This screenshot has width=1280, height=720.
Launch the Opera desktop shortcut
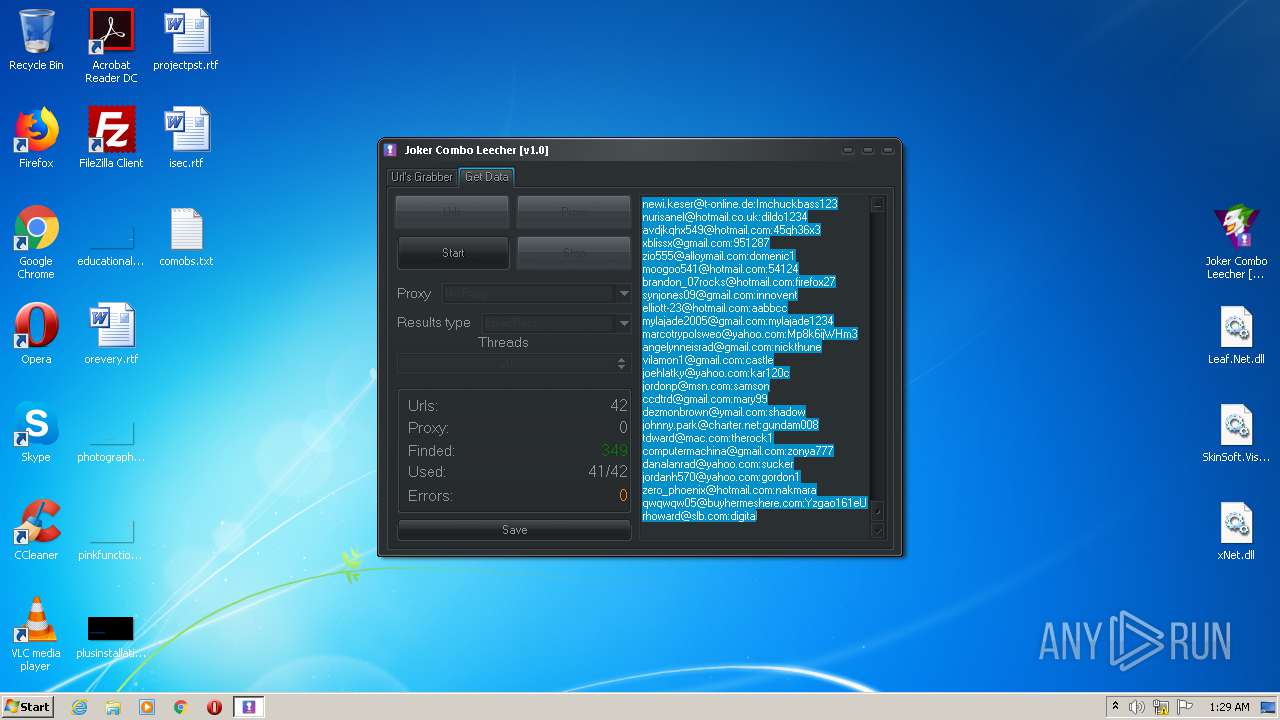click(x=36, y=334)
